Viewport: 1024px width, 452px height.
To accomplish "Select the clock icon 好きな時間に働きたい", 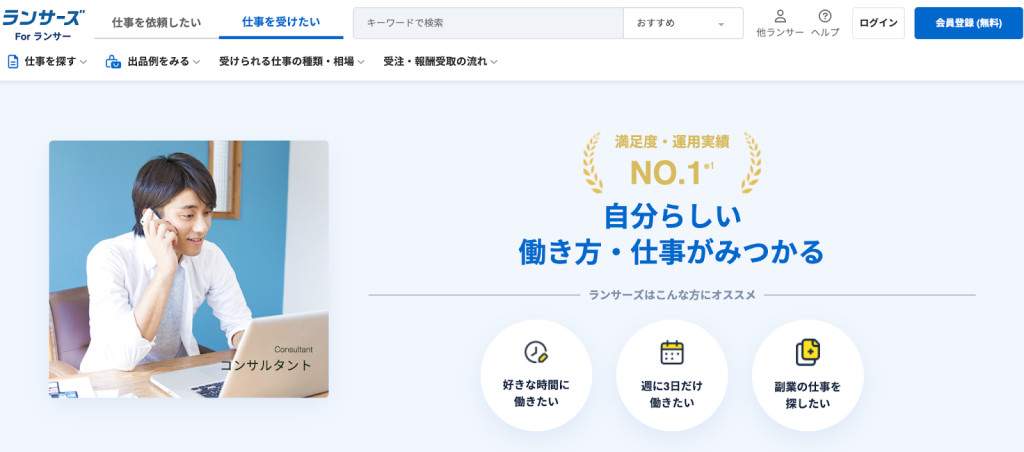I will (x=536, y=352).
